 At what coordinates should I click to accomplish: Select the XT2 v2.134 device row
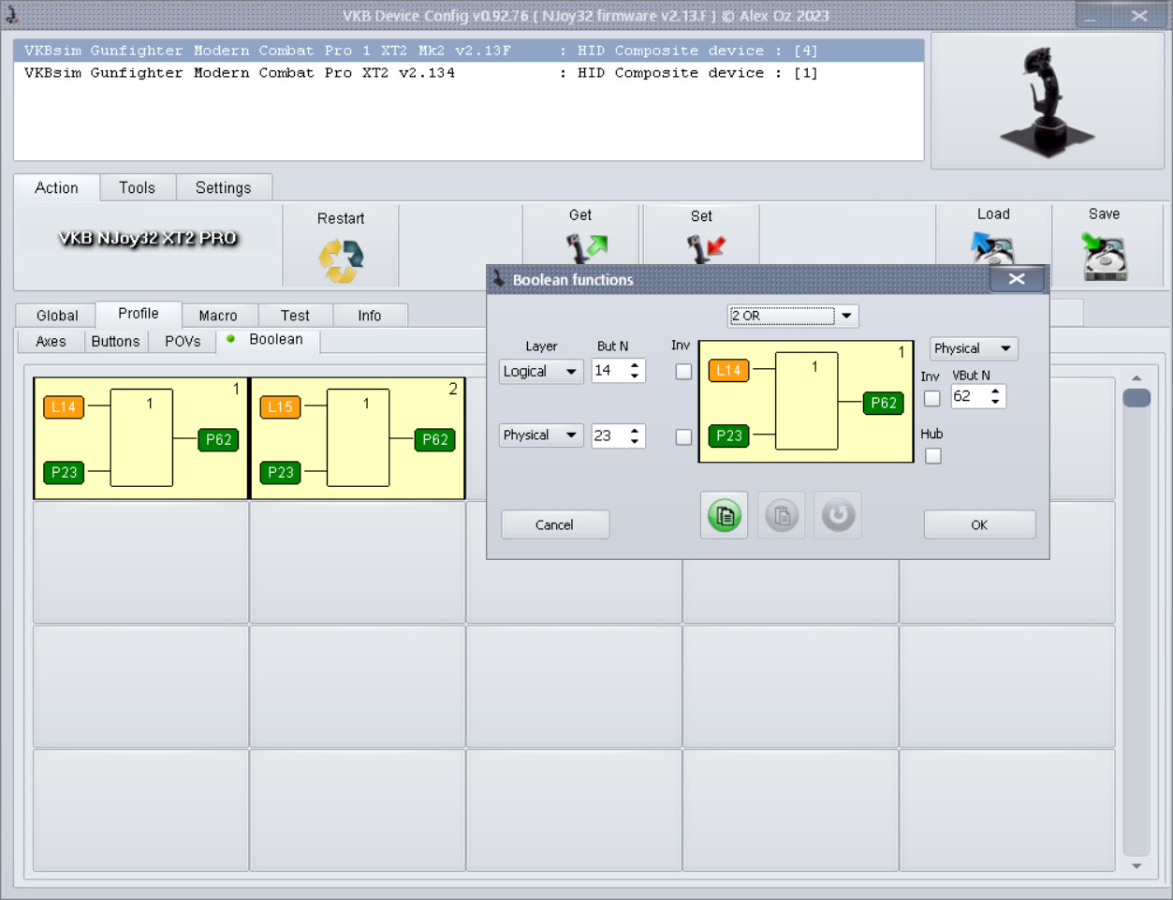pyautogui.click(x=468, y=73)
